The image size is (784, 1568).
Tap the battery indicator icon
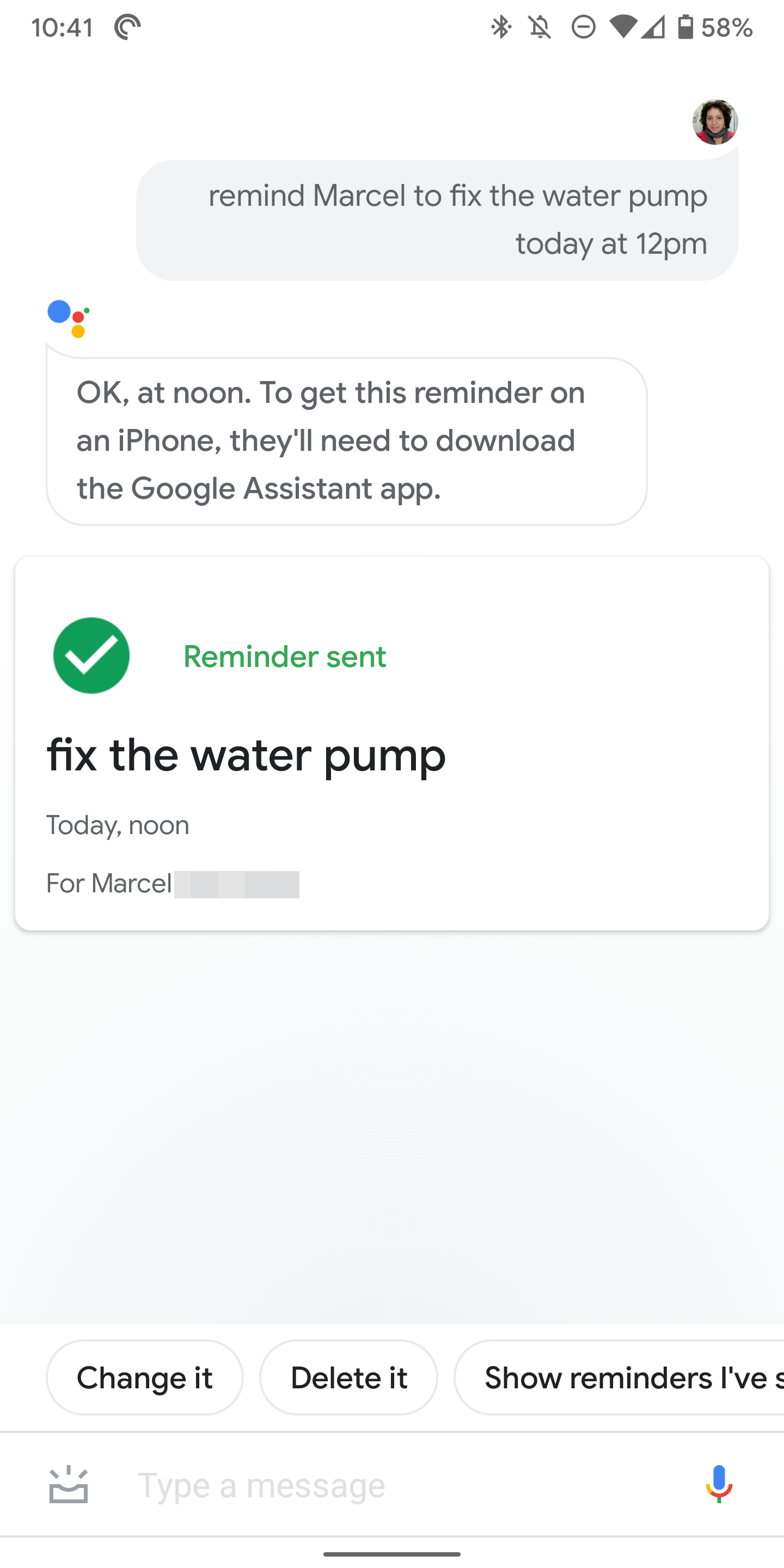(685, 27)
